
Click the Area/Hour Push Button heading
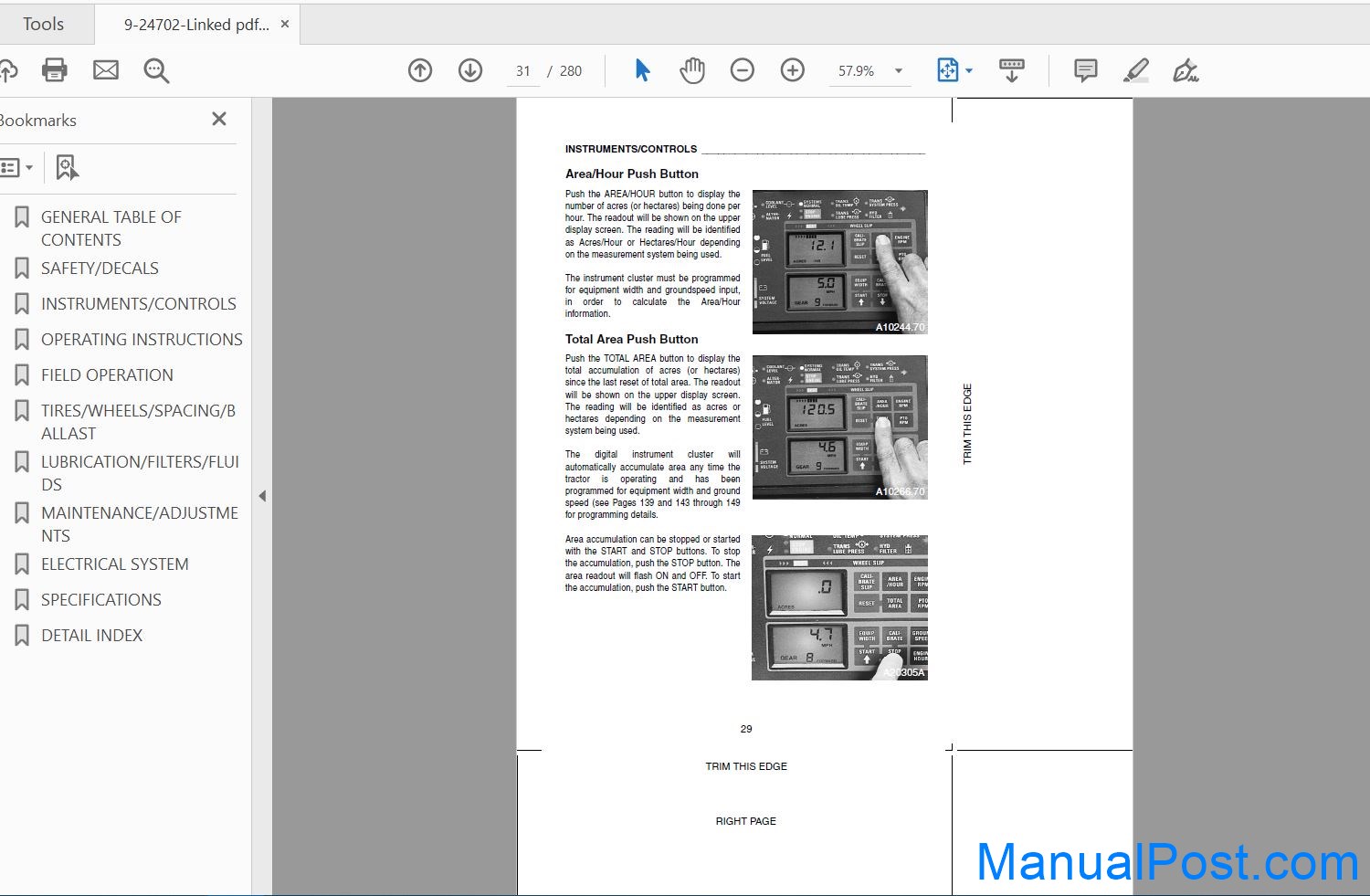[632, 174]
